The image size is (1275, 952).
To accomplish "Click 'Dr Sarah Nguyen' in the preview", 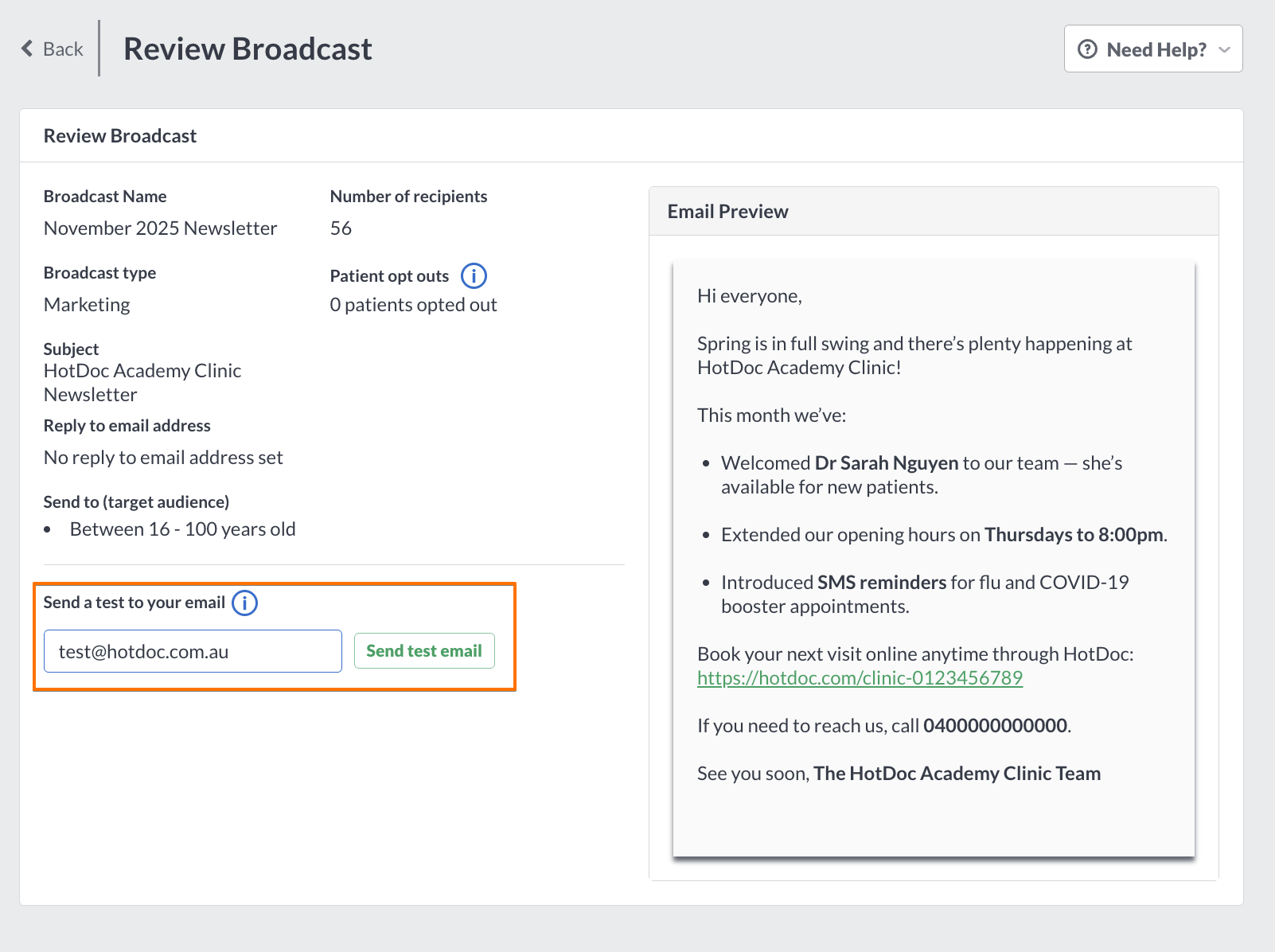I will pyautogui.click(x=887, y=463).
